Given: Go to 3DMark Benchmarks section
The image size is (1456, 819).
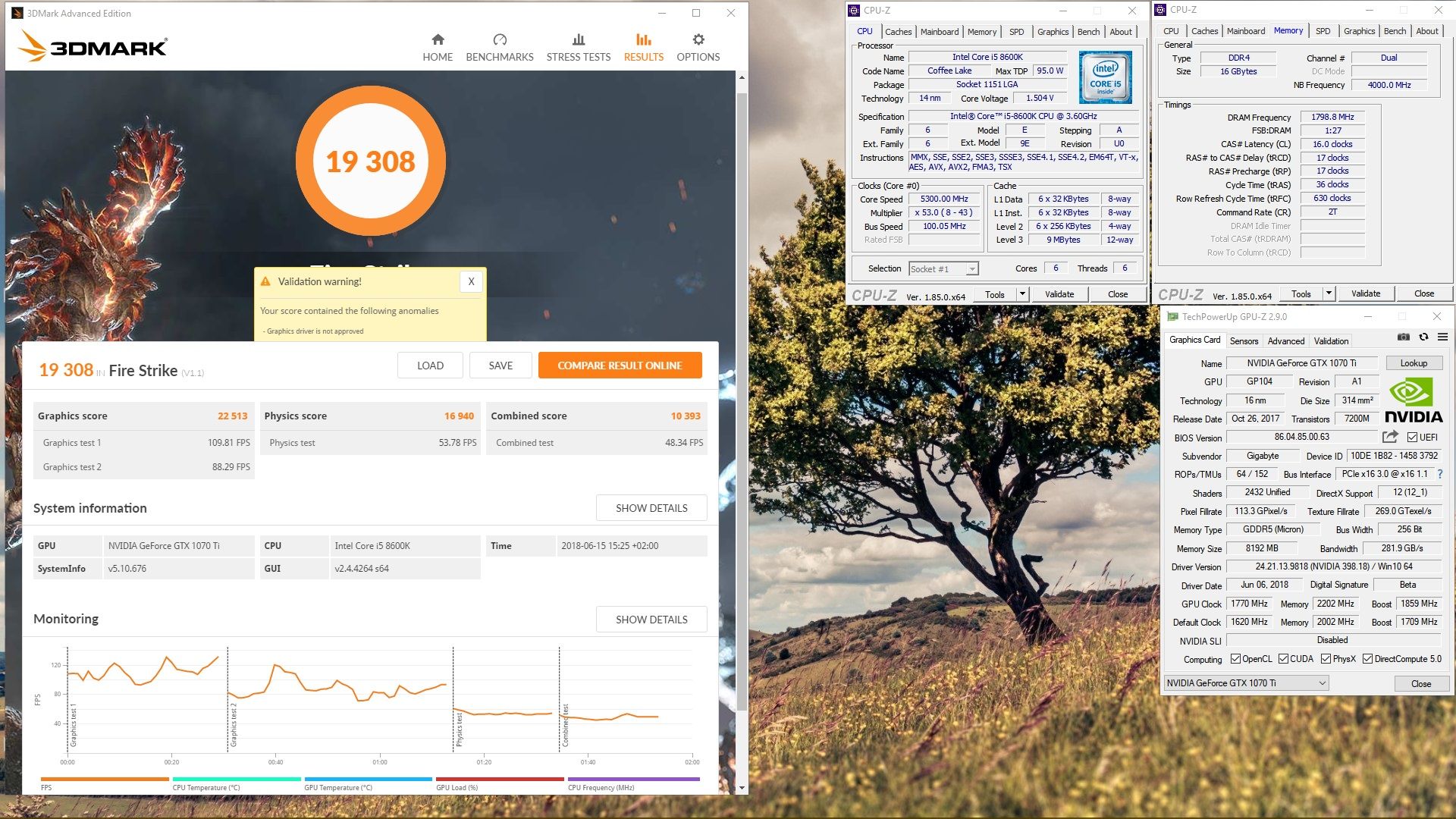Looking at the screenshot, I should tap(499, 48).
